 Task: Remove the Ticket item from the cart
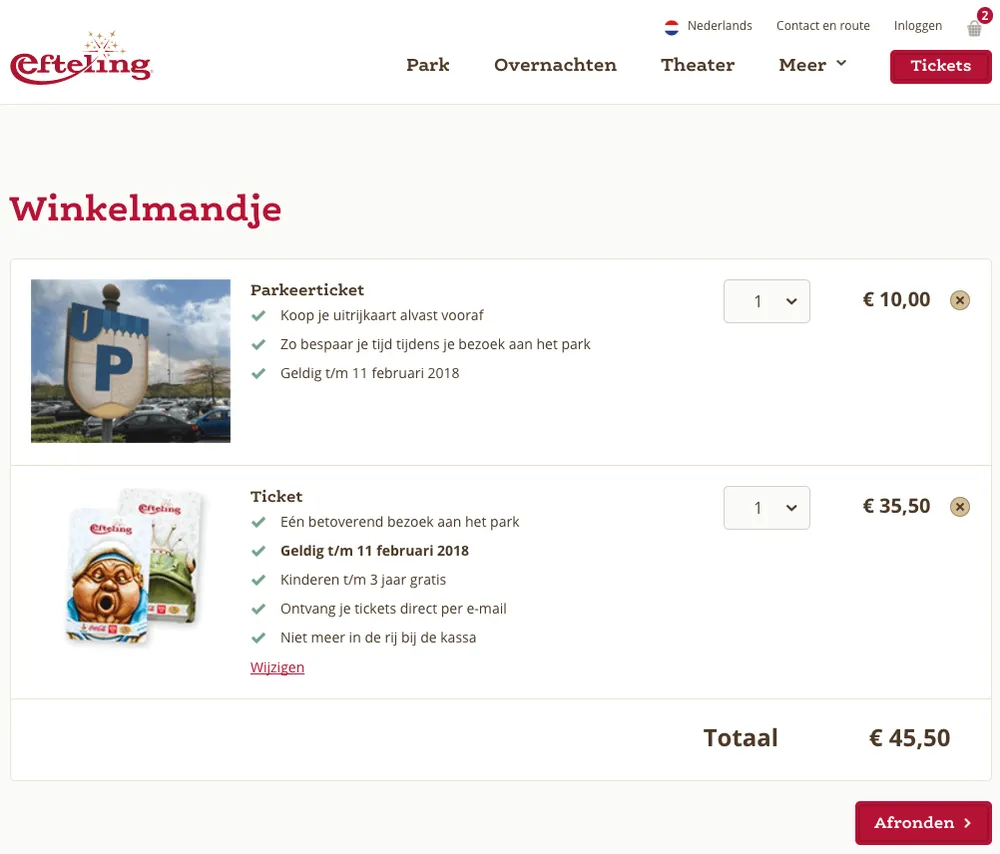(959, 506)
